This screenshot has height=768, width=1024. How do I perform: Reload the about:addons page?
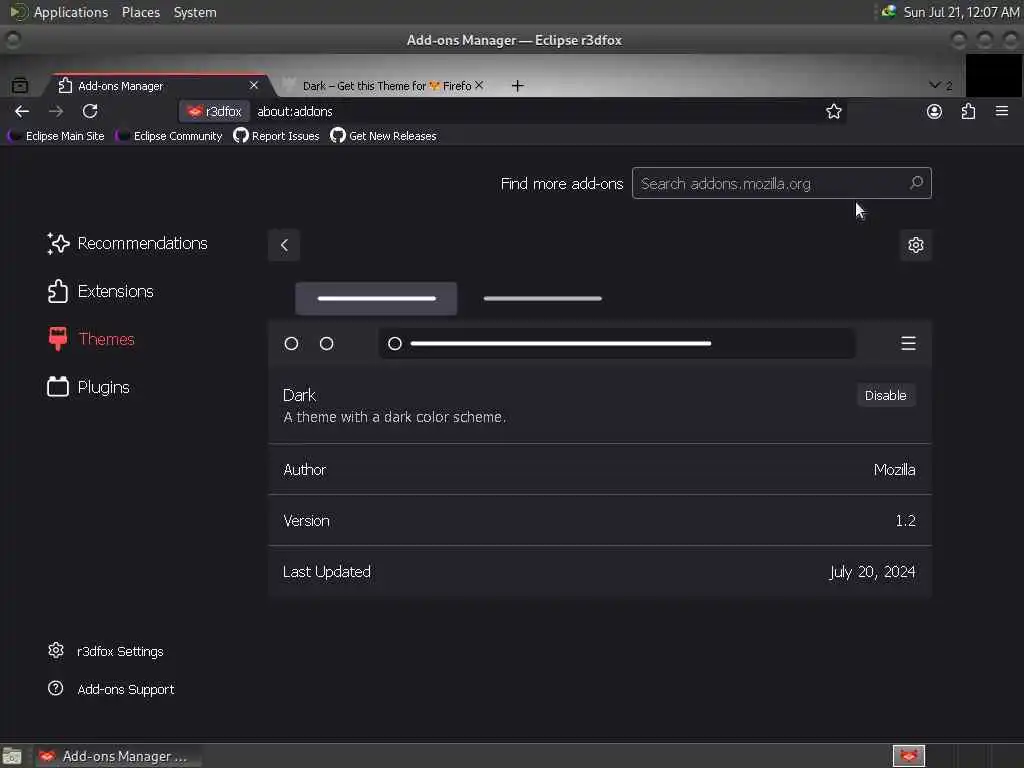(90, 112)
